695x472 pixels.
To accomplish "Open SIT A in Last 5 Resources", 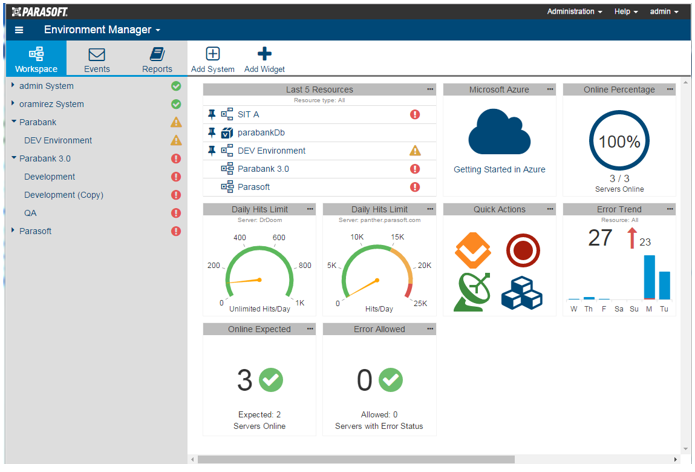I will point(248,114).
